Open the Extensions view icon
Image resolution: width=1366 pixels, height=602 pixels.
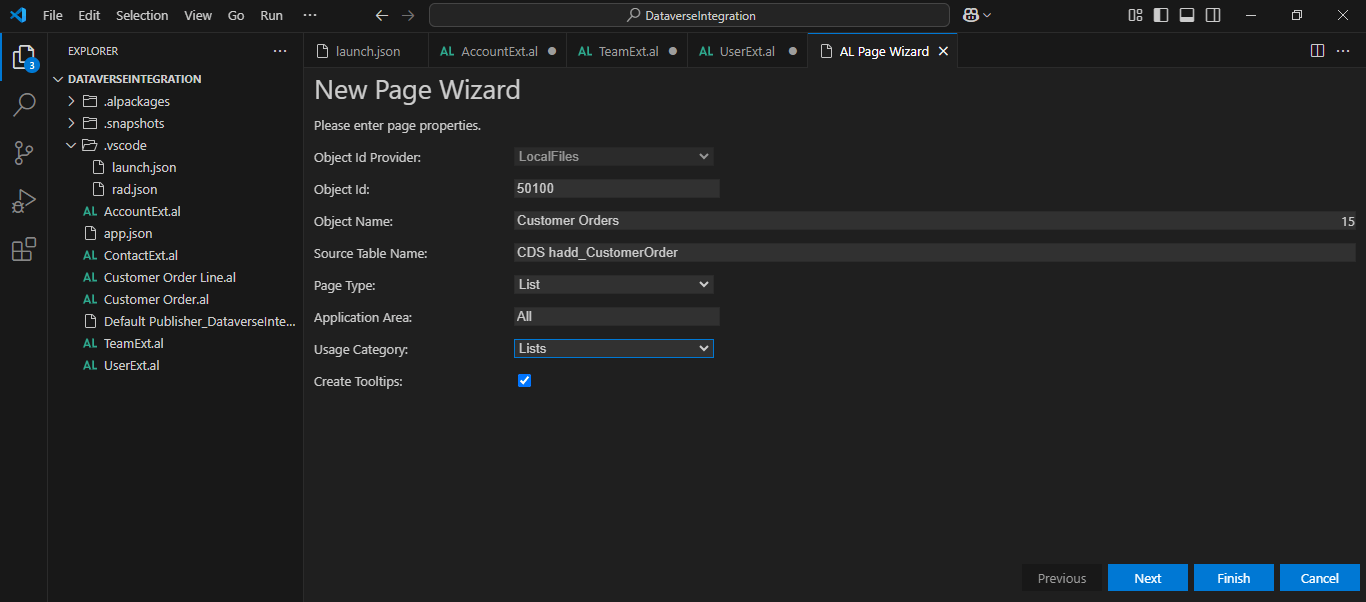pos(24,250)
